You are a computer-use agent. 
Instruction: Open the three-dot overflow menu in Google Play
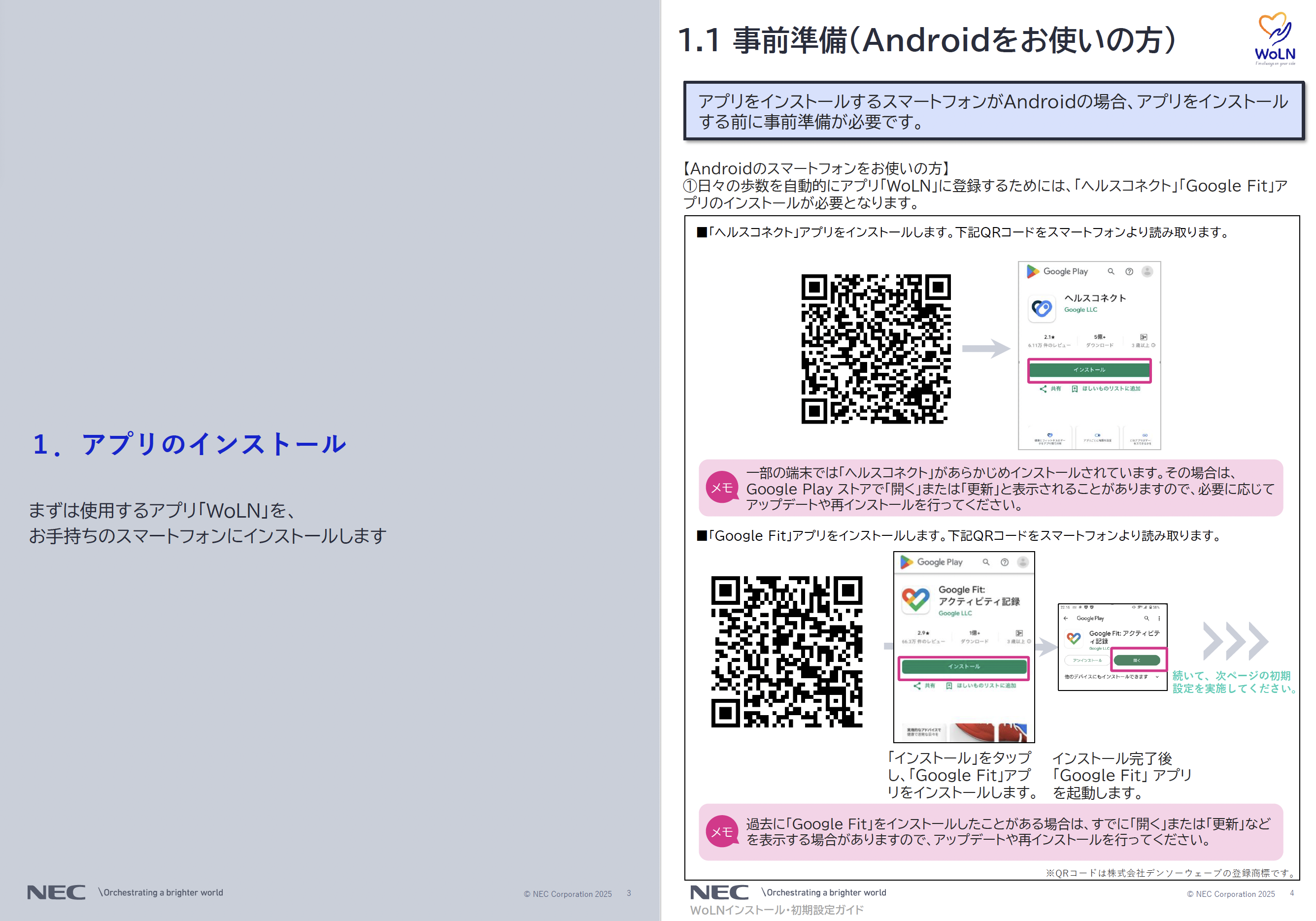coord(1159,618)
